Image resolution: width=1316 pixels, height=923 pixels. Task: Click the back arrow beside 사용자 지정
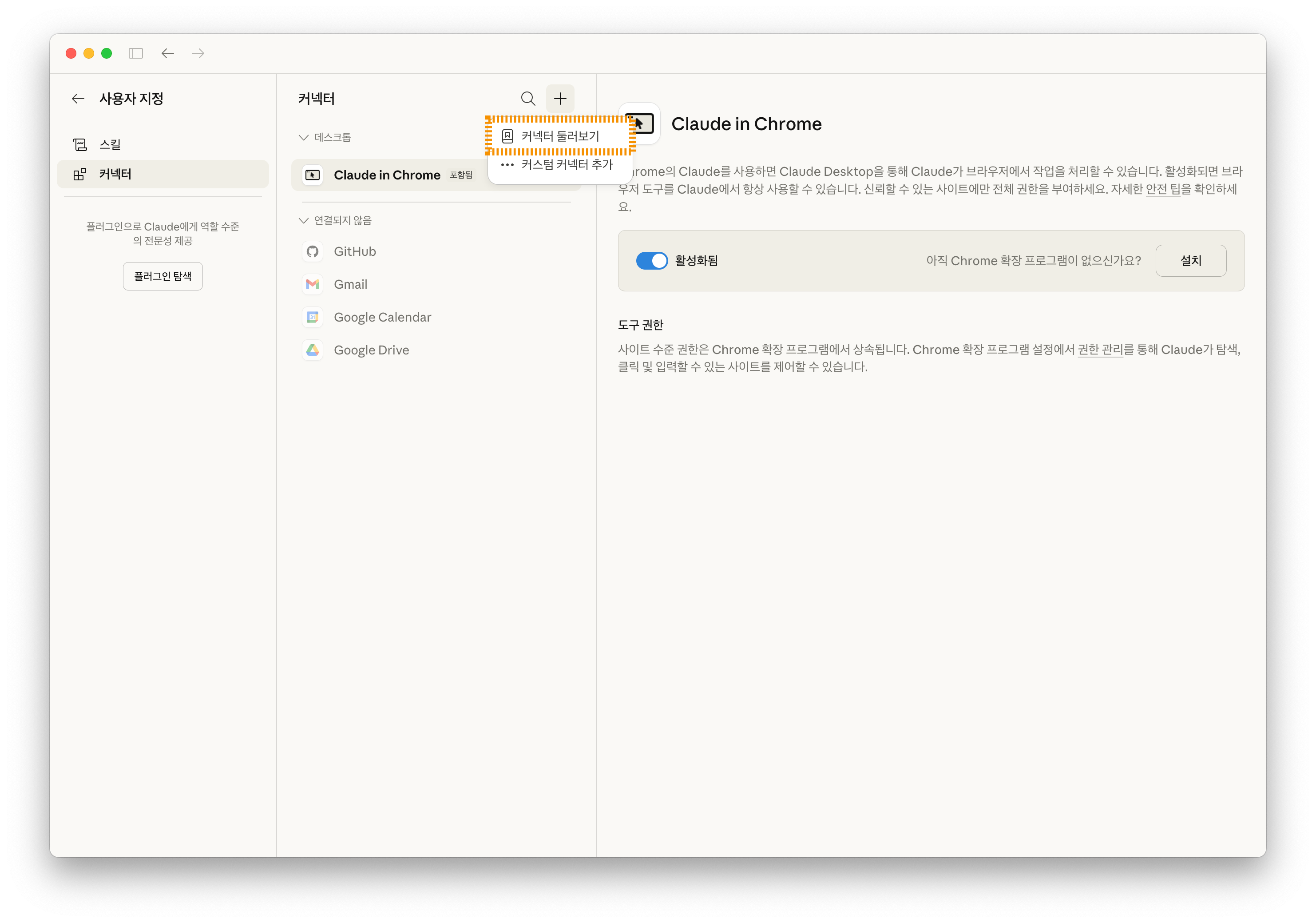(x=78, y=98)
